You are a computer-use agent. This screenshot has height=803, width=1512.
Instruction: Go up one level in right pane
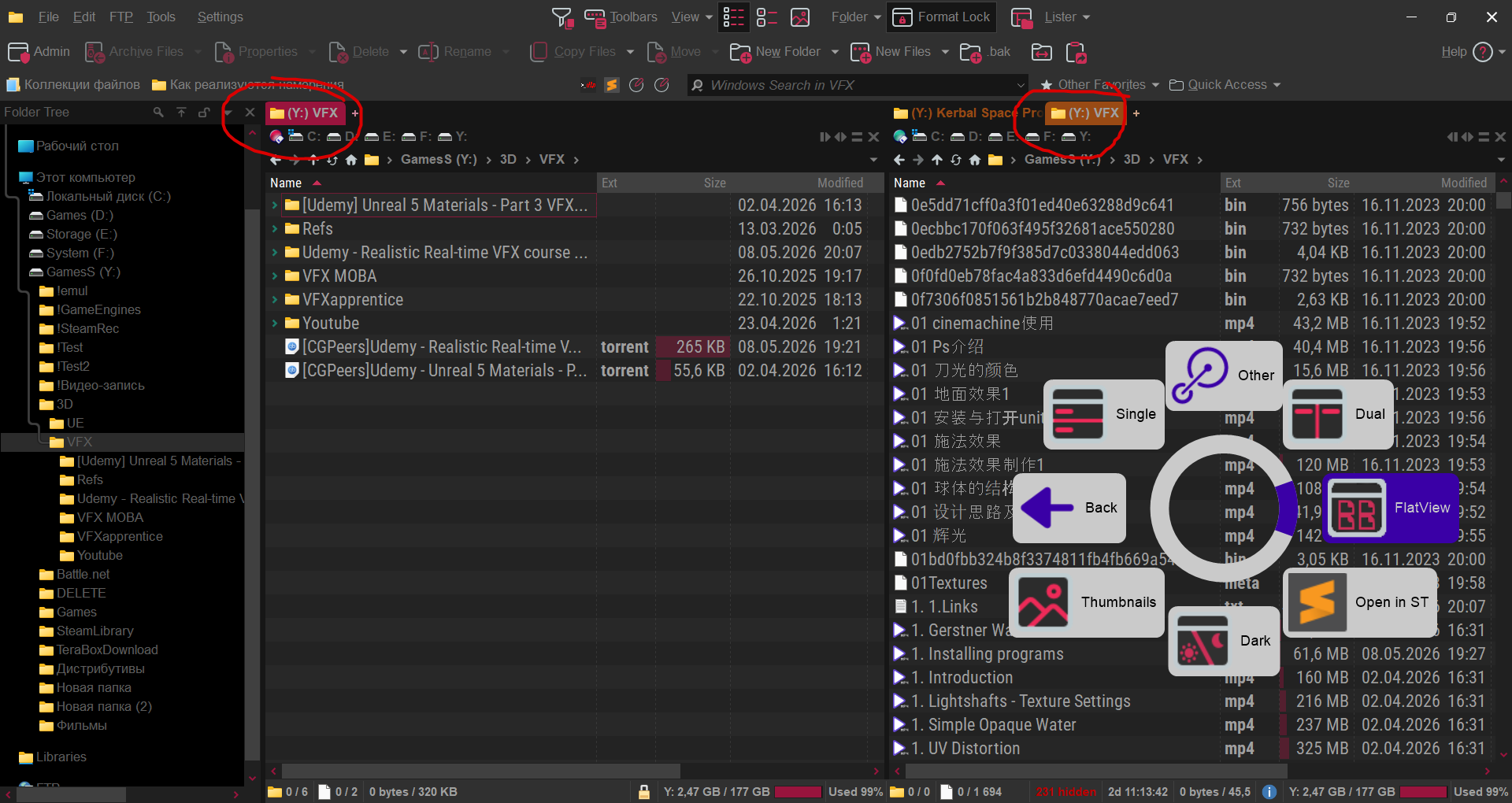(x=937, y=160)
